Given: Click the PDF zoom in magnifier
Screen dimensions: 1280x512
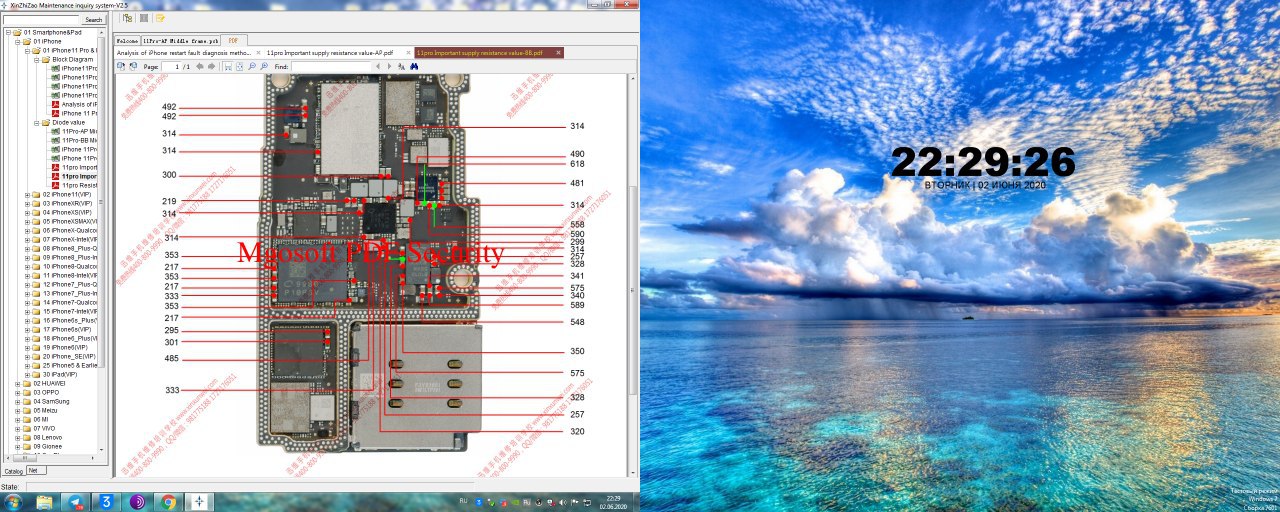Looking at the screenshot, I should point(264,66).
